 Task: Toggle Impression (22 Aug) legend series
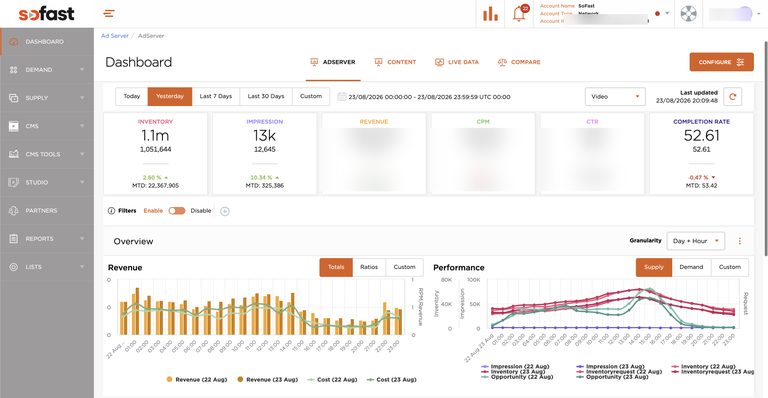click(x=515, y=366)
